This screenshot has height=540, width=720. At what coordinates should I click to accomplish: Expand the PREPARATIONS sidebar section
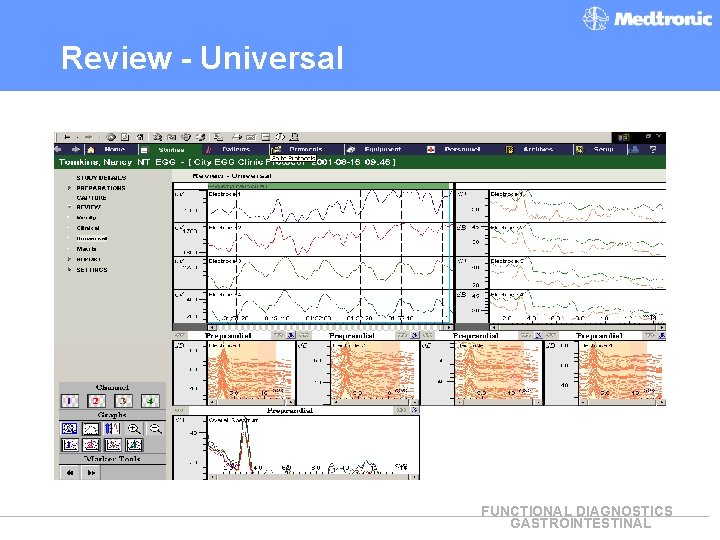click(69, 188)
